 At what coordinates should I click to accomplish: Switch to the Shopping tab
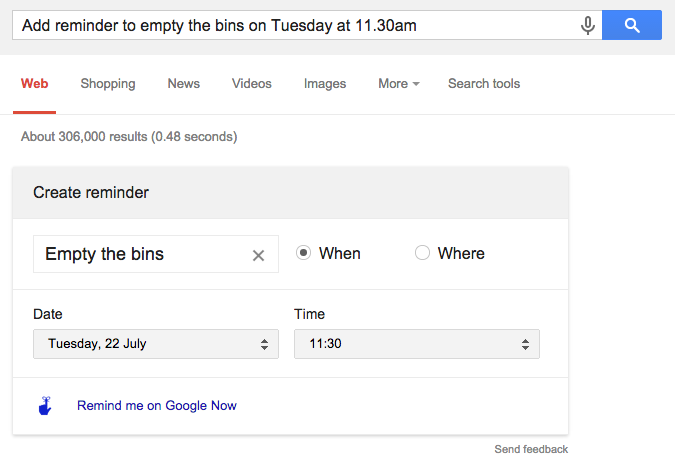tap(108, 84)
